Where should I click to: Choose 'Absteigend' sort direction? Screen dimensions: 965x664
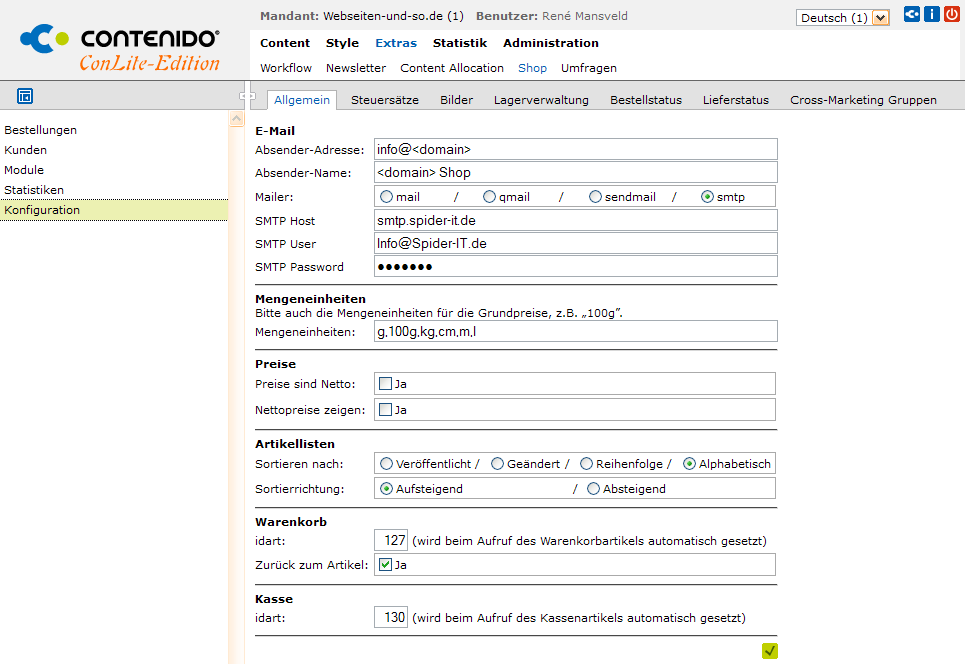pyautogui.click(x=593, y=489)
